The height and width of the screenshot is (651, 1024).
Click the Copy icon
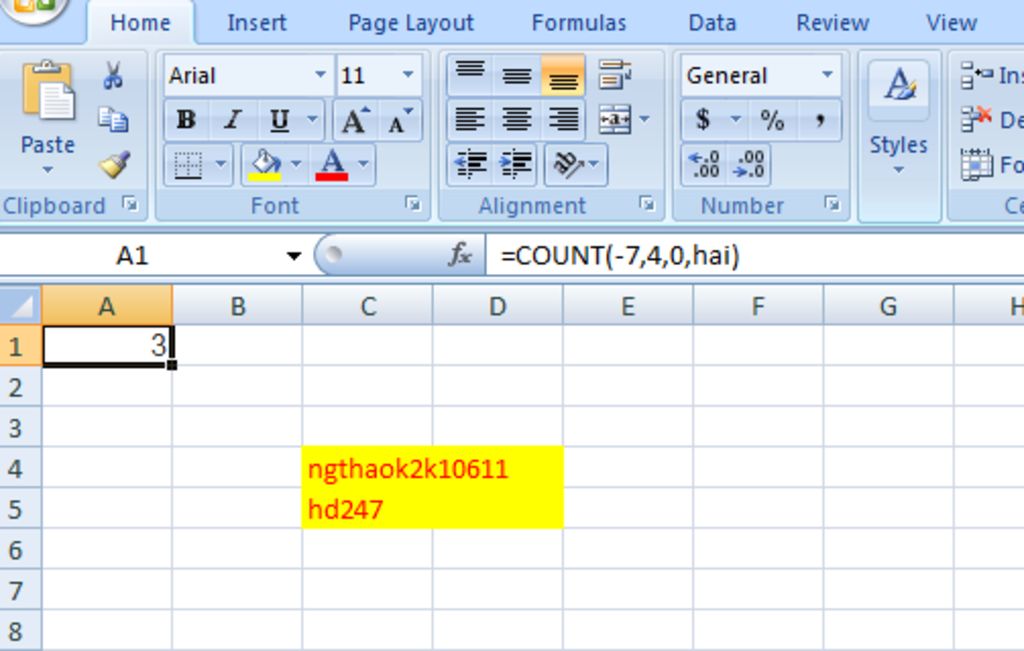point(113,119)
